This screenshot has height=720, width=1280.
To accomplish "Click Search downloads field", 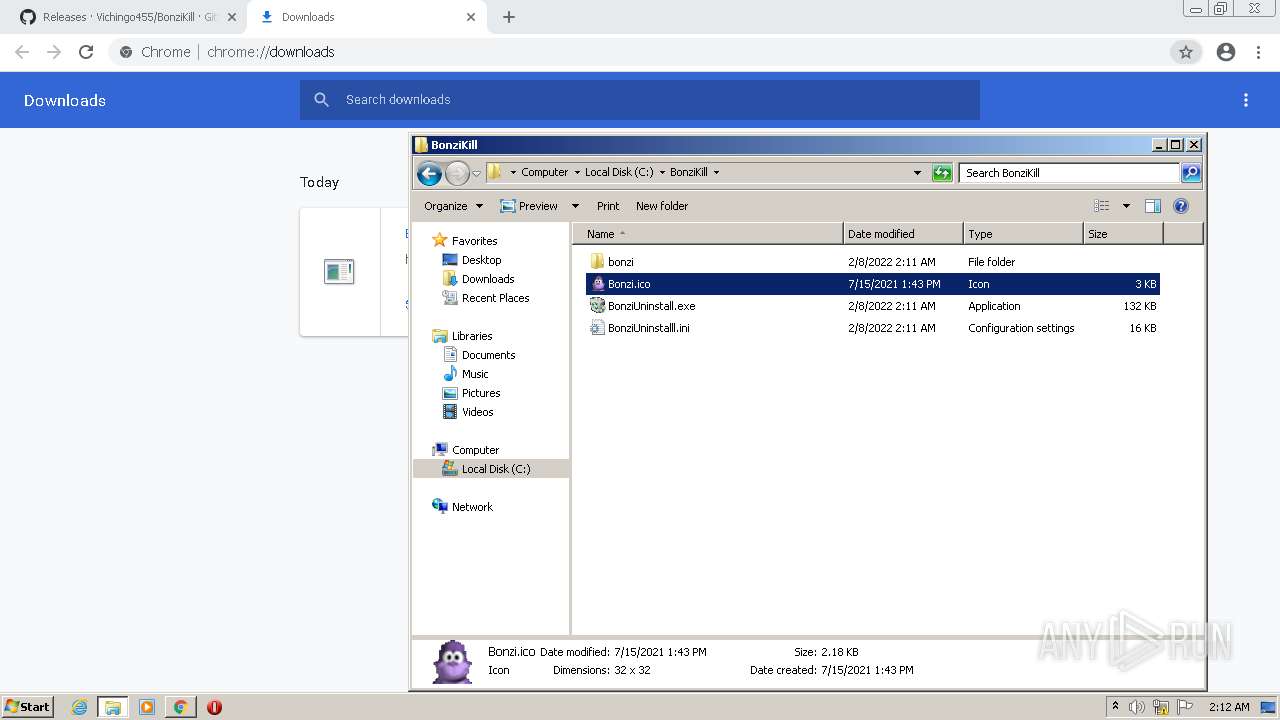I will pos(640,100).
